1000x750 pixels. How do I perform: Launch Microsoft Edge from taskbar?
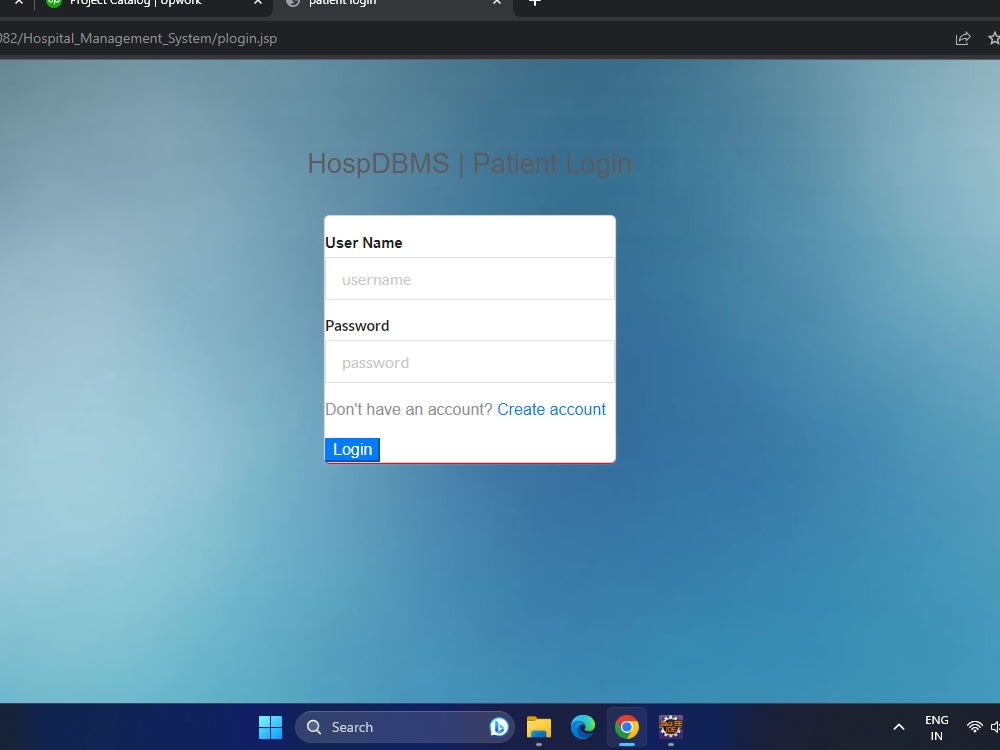[x=582, y=727]
